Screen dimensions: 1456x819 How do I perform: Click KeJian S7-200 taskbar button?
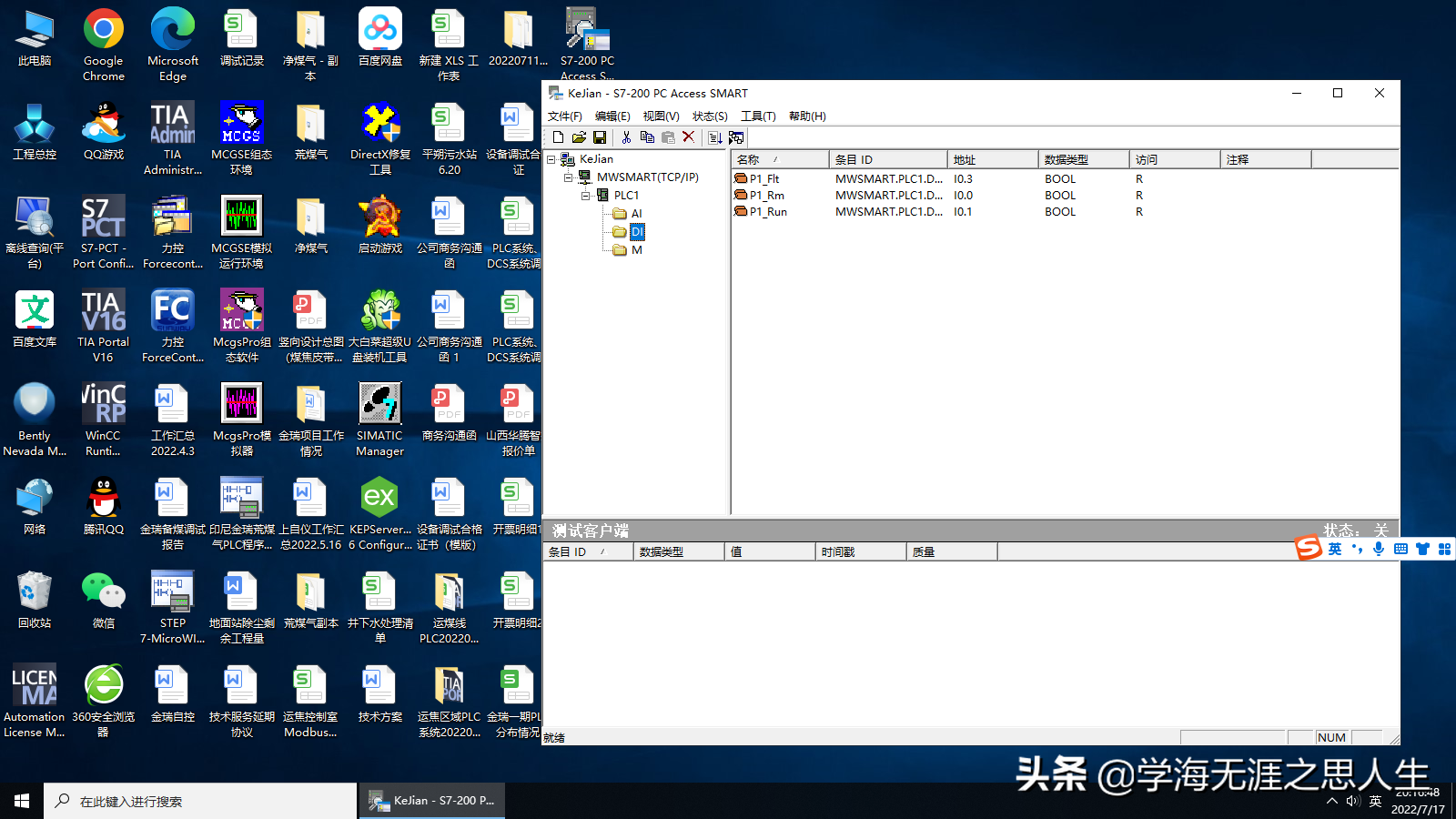point(432,801)
